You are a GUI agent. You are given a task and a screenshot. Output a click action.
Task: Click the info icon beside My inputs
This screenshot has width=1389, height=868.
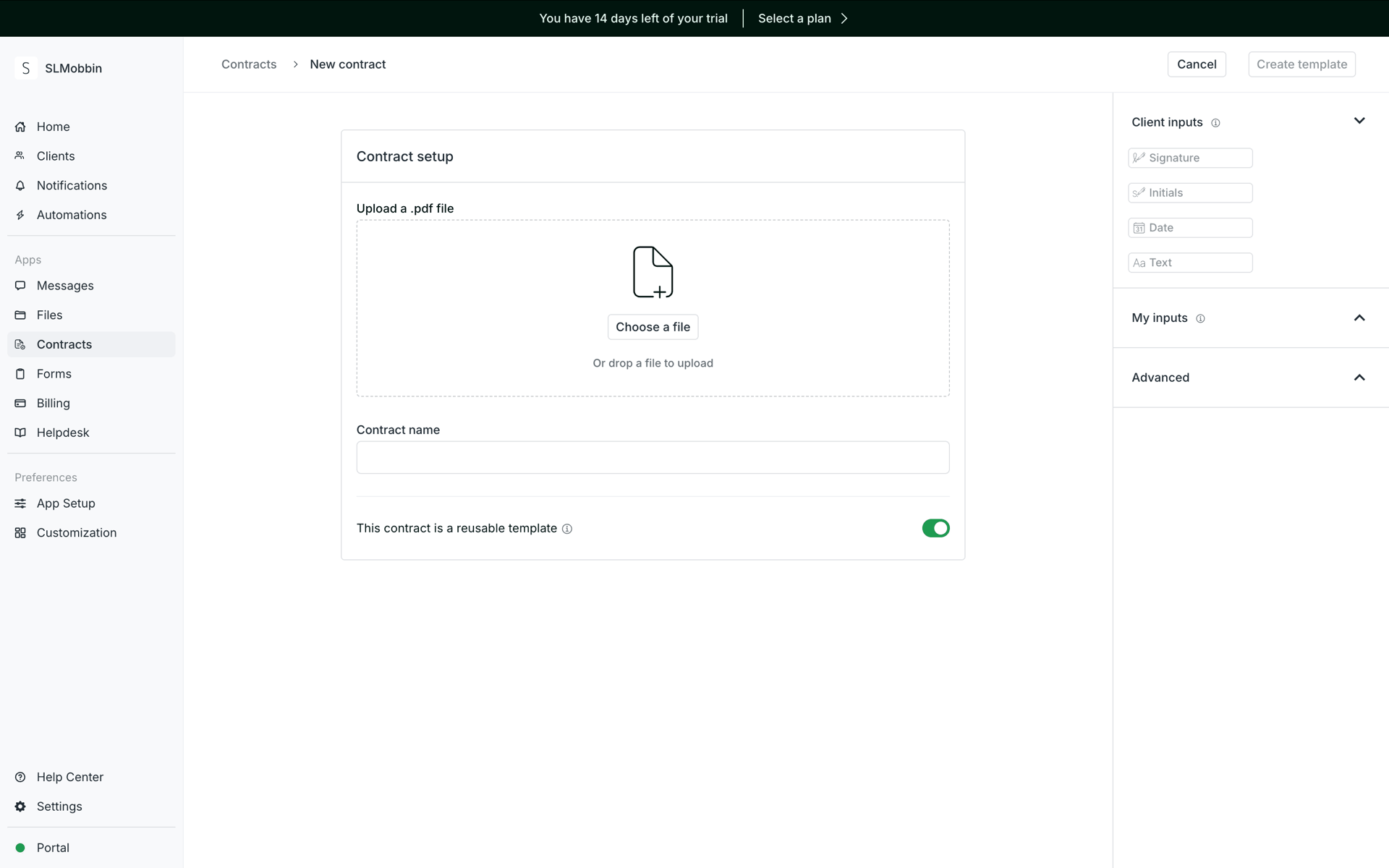point(1200,318)
